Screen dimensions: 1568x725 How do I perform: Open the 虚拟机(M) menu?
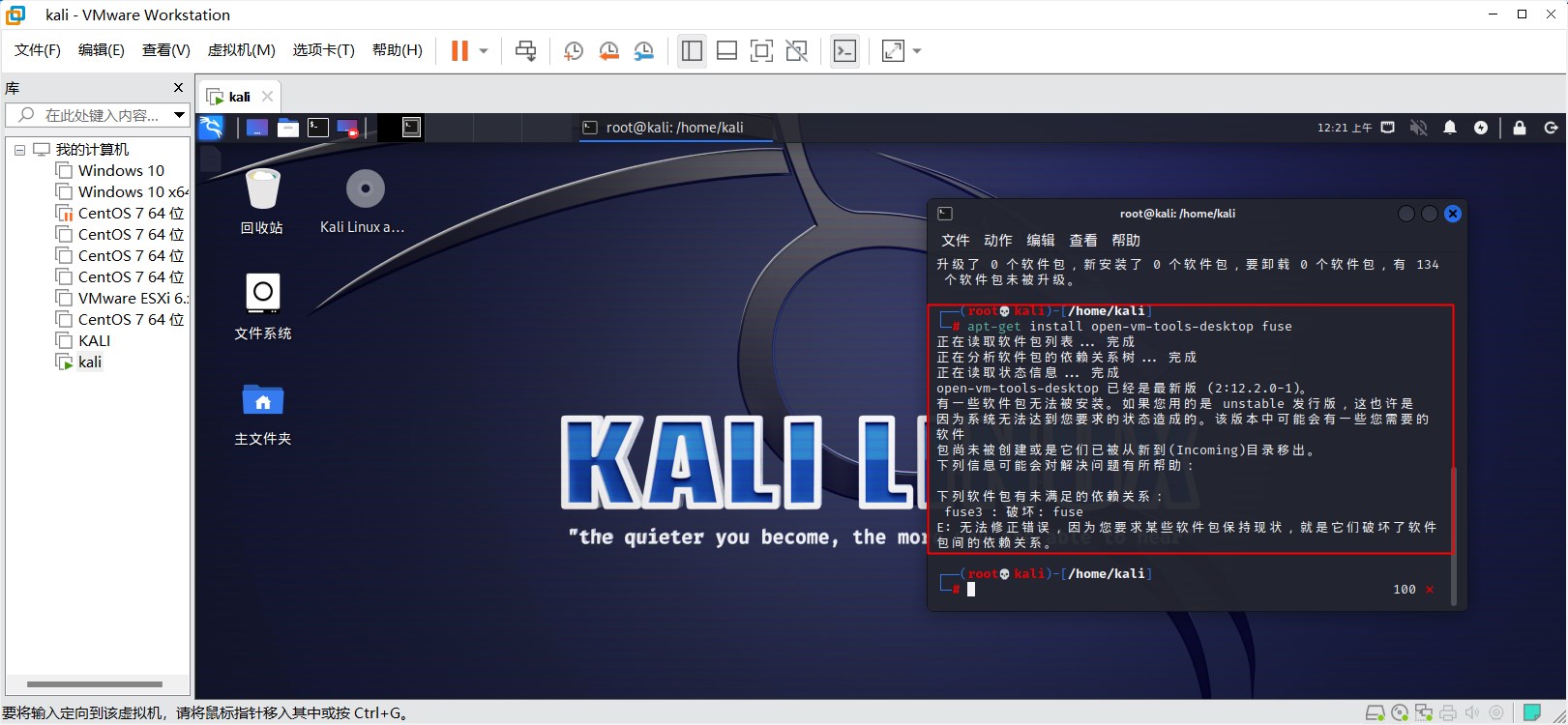click(242, 50)
